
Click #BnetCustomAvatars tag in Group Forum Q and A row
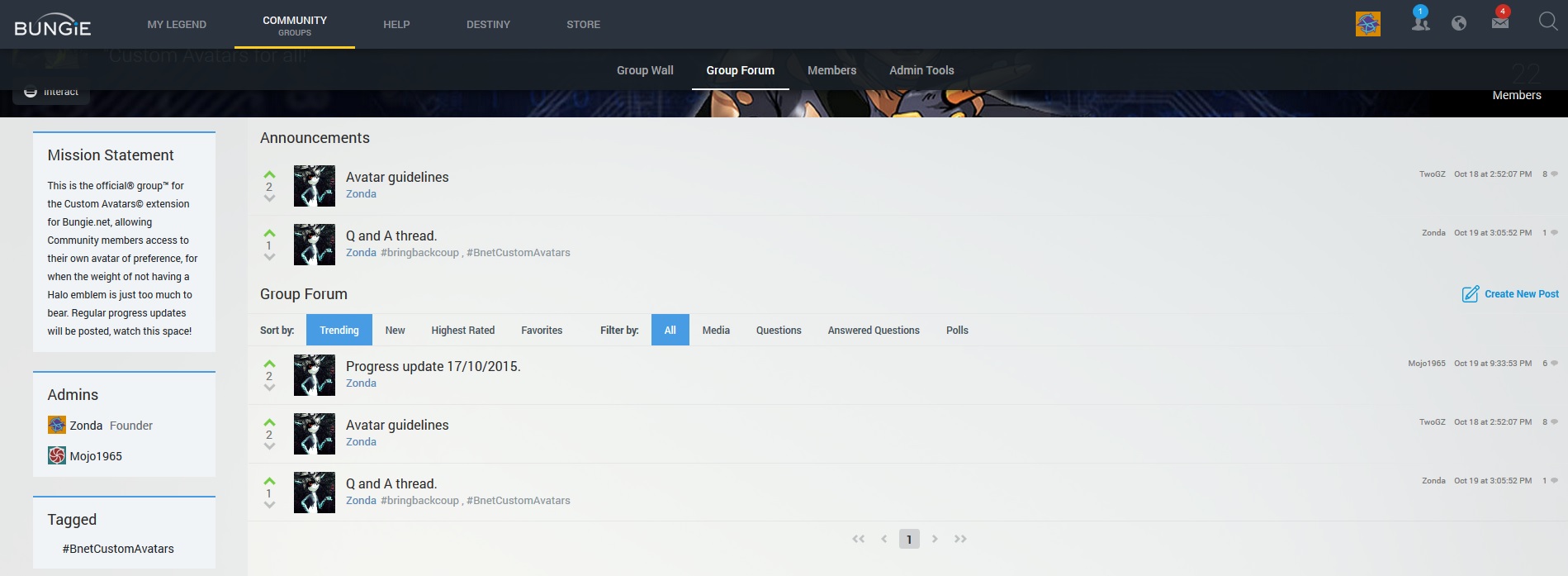tap(519, 501)
